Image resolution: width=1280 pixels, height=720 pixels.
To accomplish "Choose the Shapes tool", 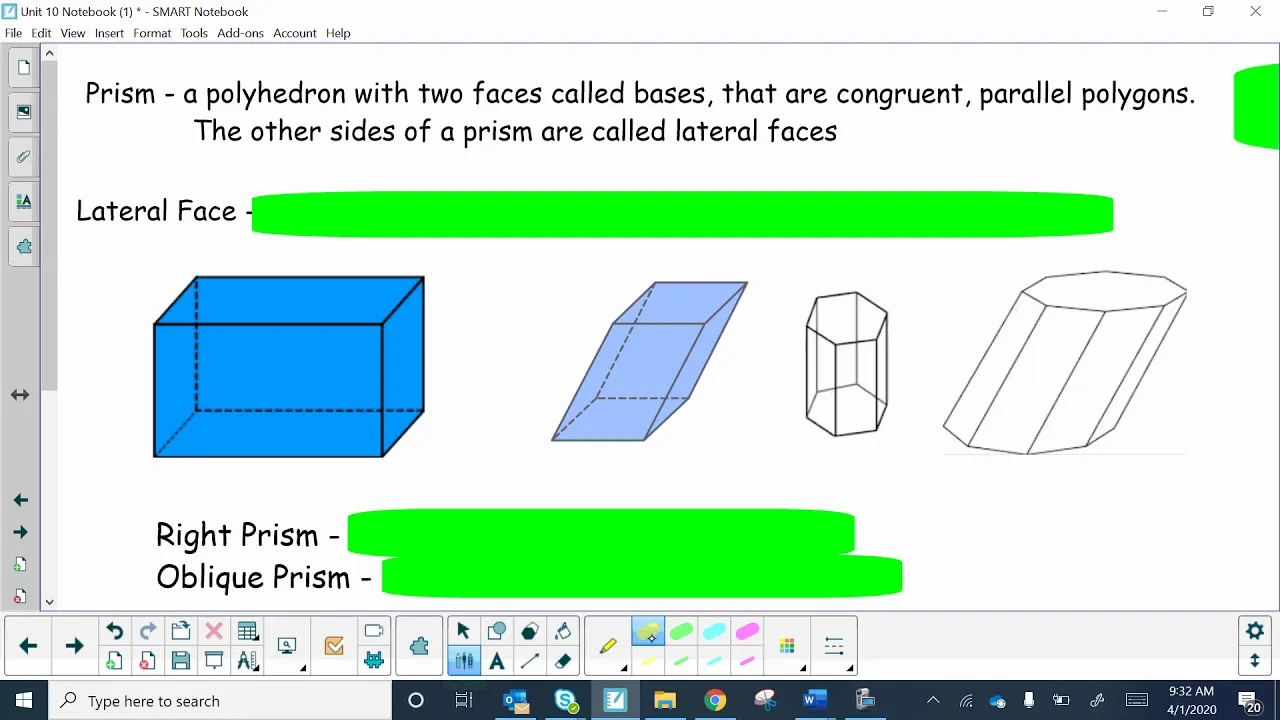I will tap(496, 631).
